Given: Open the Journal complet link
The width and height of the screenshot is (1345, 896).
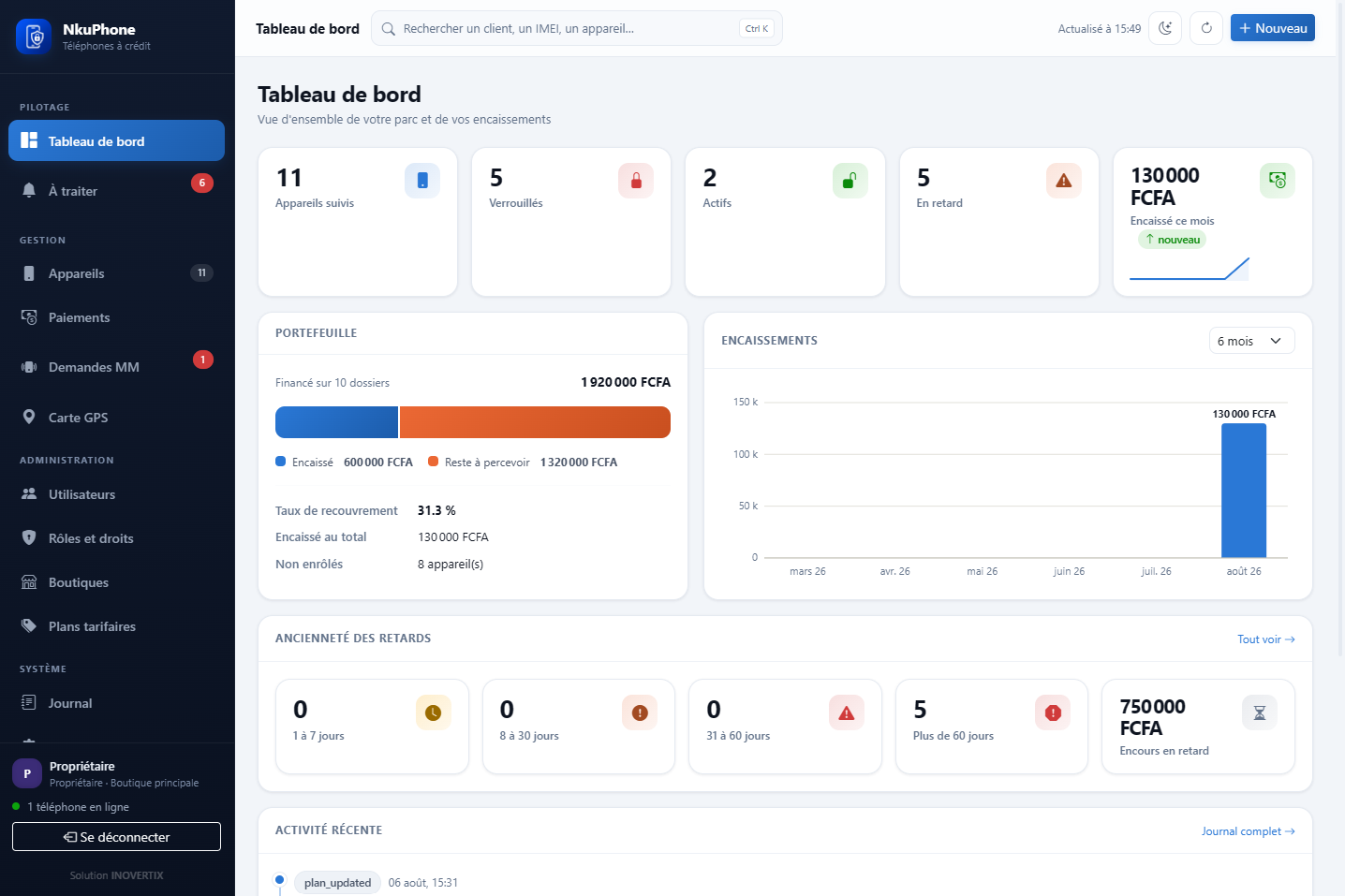Looking at the screenshot, I should pos(1248,831).
